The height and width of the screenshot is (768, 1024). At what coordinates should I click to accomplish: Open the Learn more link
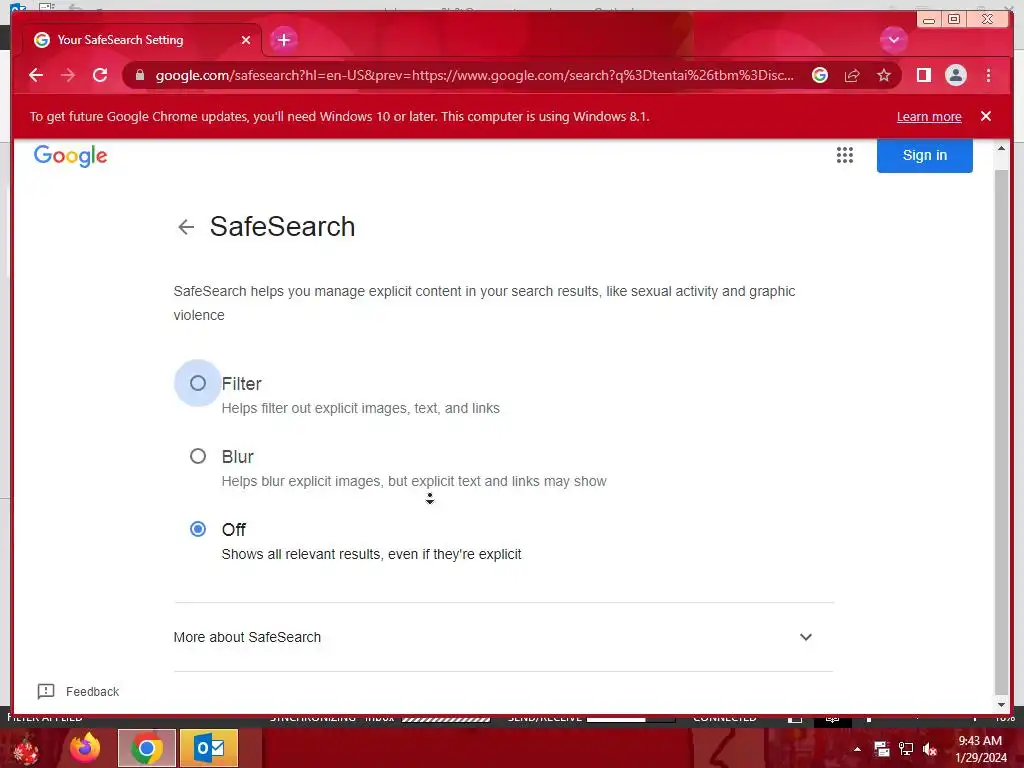click(x=929, y=117)
